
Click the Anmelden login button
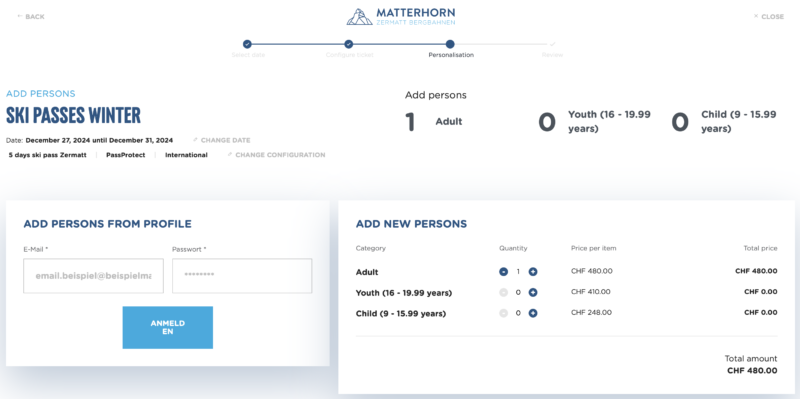167,328
